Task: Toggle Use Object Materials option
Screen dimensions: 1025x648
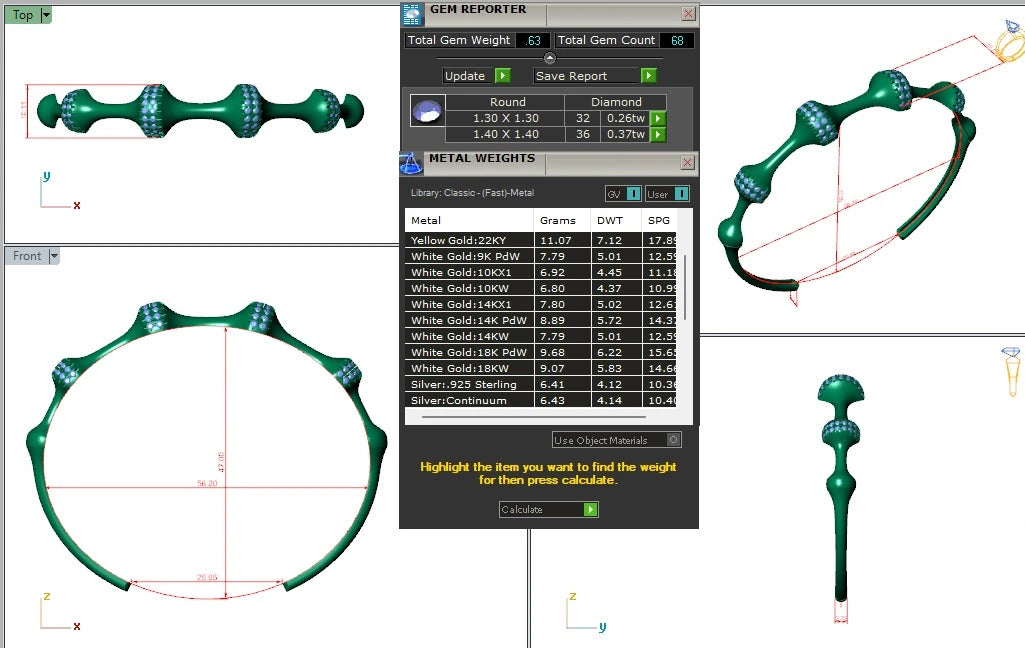Action: tap(673, 440)
